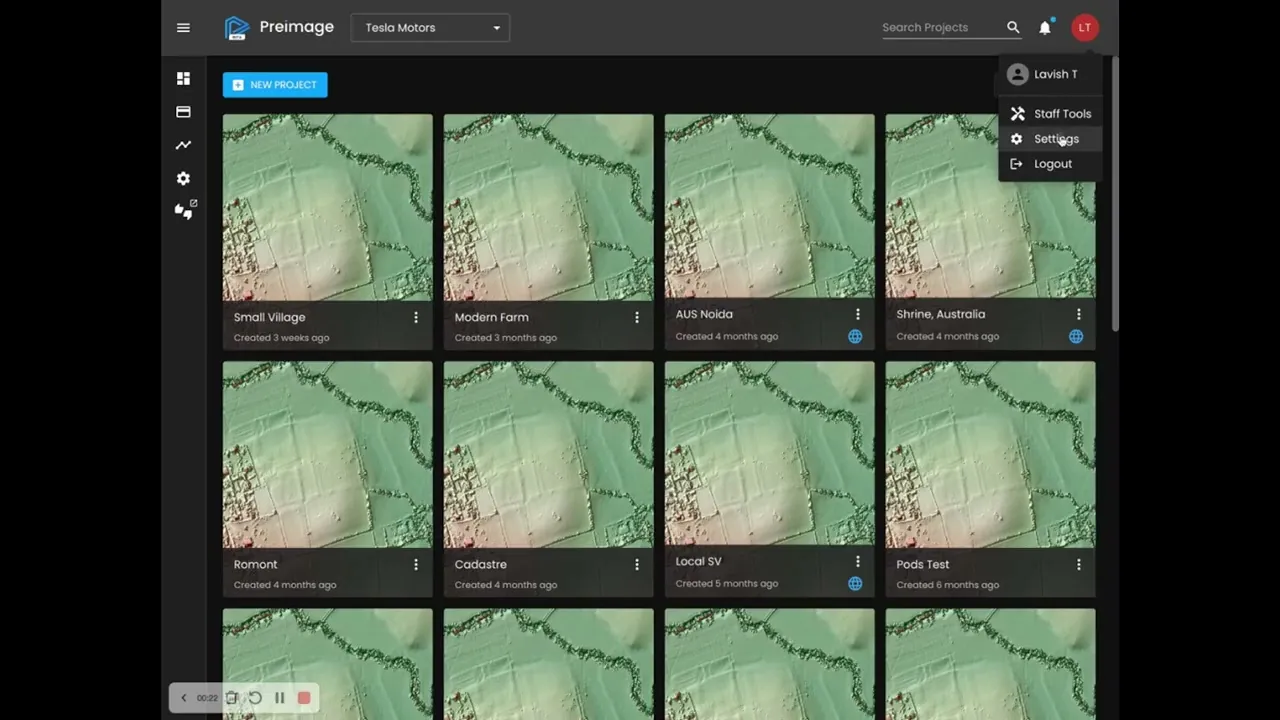
Task: Open Cadastre project options menu
Action: click(637, 565)
